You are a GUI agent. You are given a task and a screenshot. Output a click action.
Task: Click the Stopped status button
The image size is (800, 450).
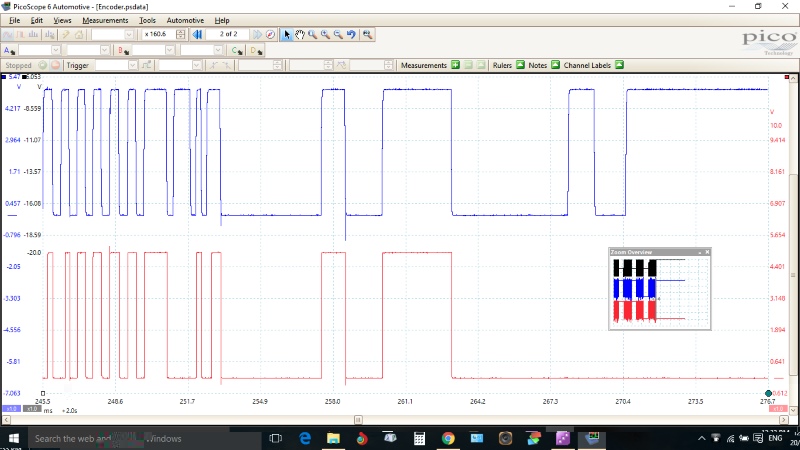(x=18, y=65)
